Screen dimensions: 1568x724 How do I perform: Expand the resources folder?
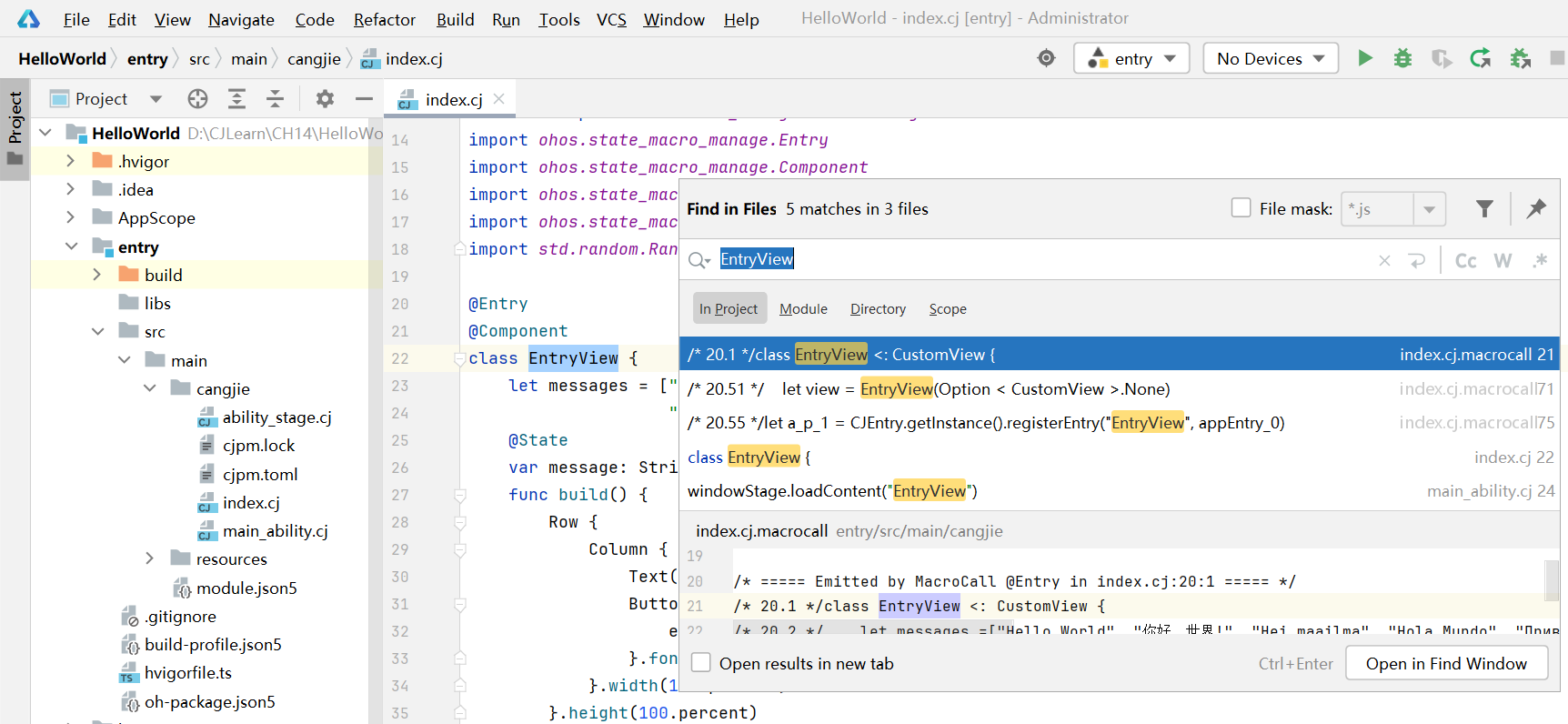click(x=150, y=558)
